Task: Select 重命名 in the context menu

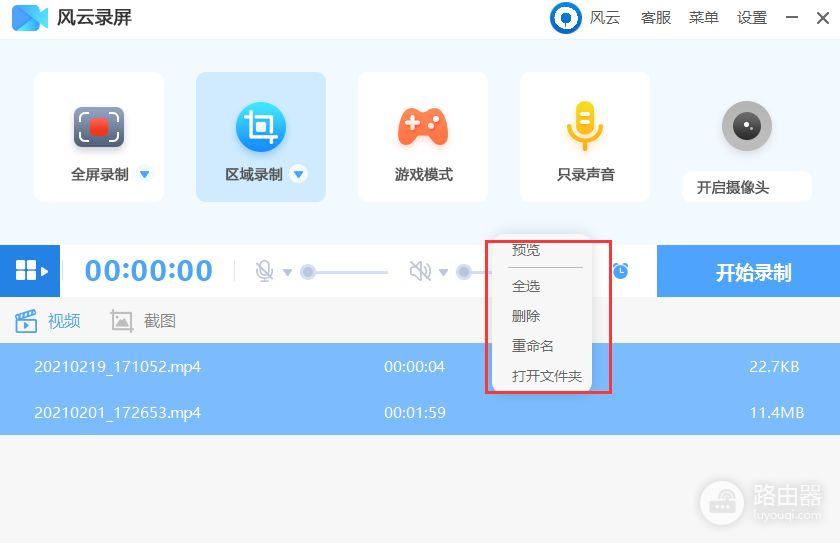Action: pos(532,346)
